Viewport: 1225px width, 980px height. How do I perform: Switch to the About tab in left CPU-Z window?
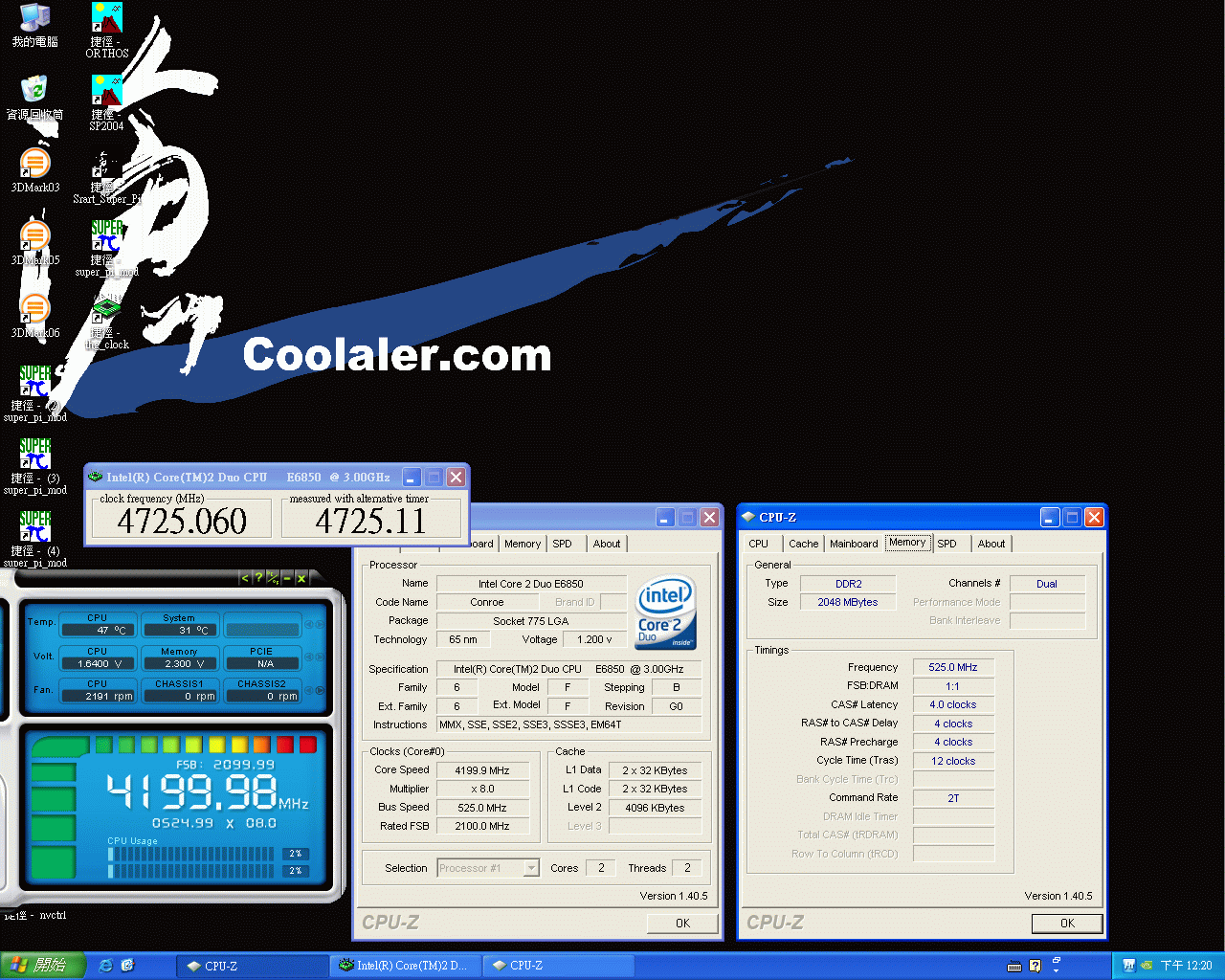click(x=607, y=544)
